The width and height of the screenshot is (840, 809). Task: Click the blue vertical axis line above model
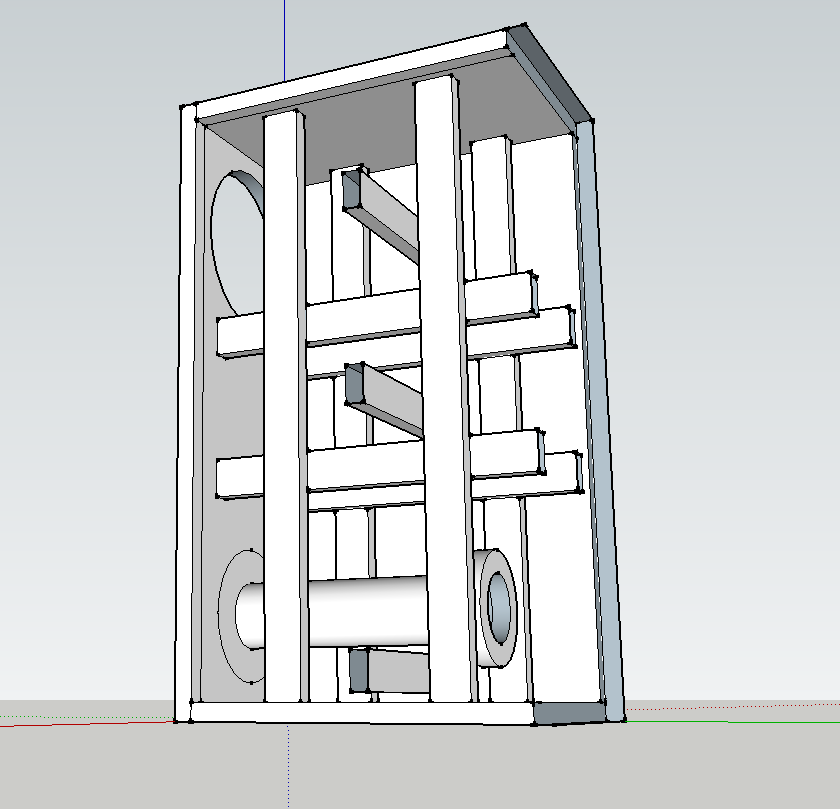tap(285, 40)
